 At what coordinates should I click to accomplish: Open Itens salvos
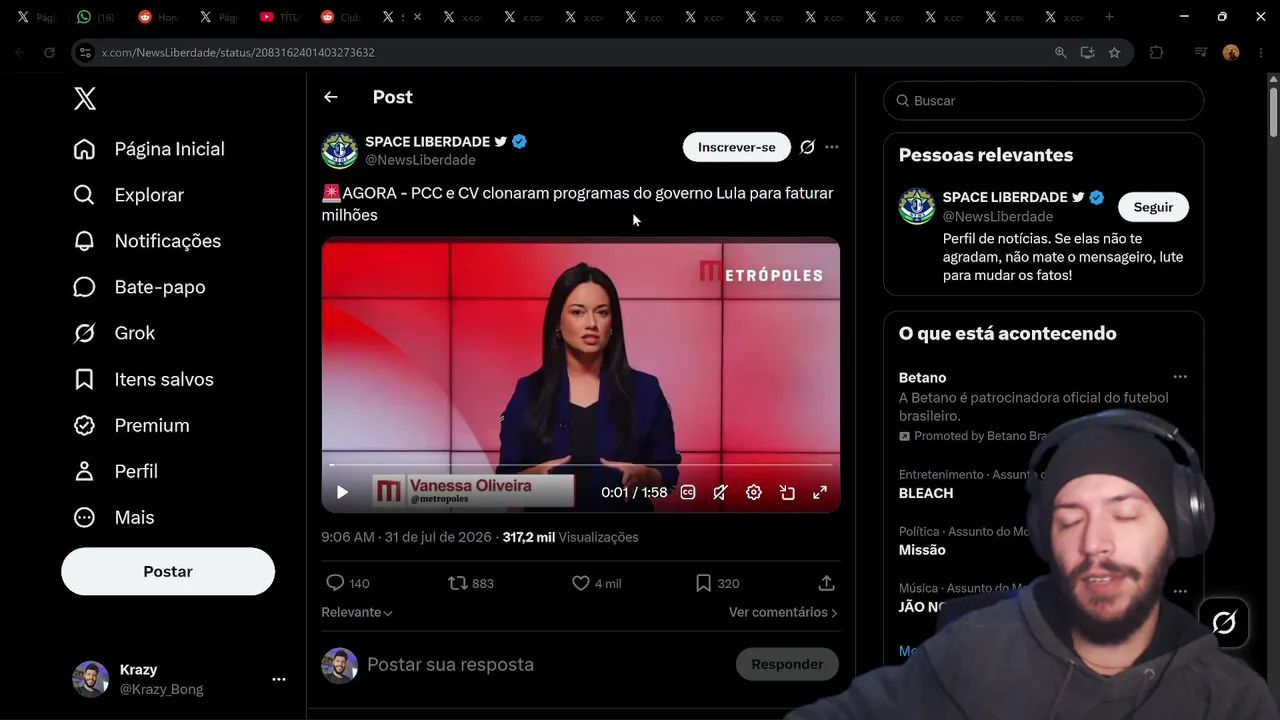(143, 379)
